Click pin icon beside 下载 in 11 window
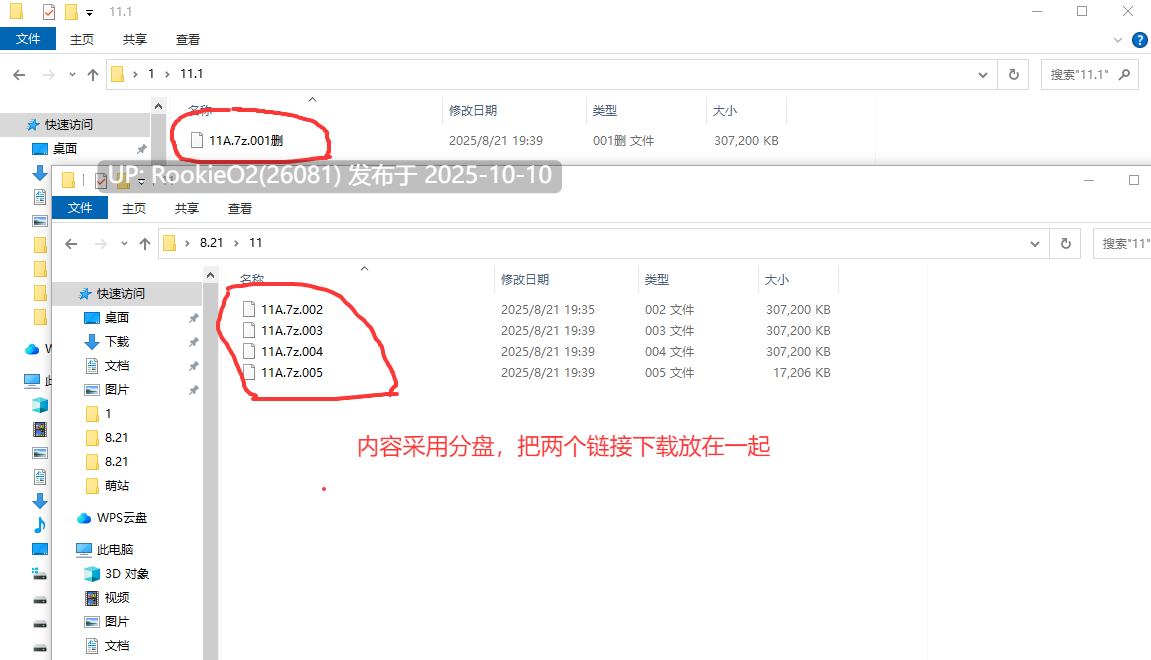 point(194,342)
